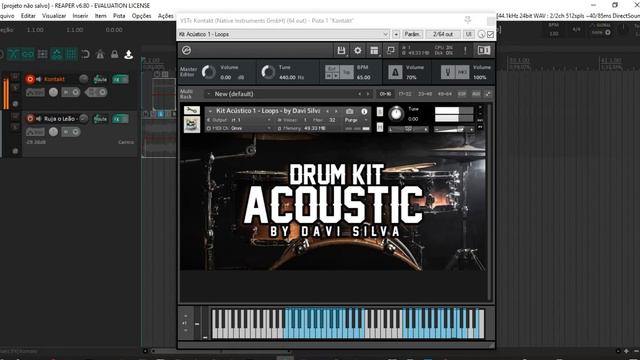This screenshot has height=360, width=640.
Task: Open the Pista menu
Action: (x=119, y=16)
